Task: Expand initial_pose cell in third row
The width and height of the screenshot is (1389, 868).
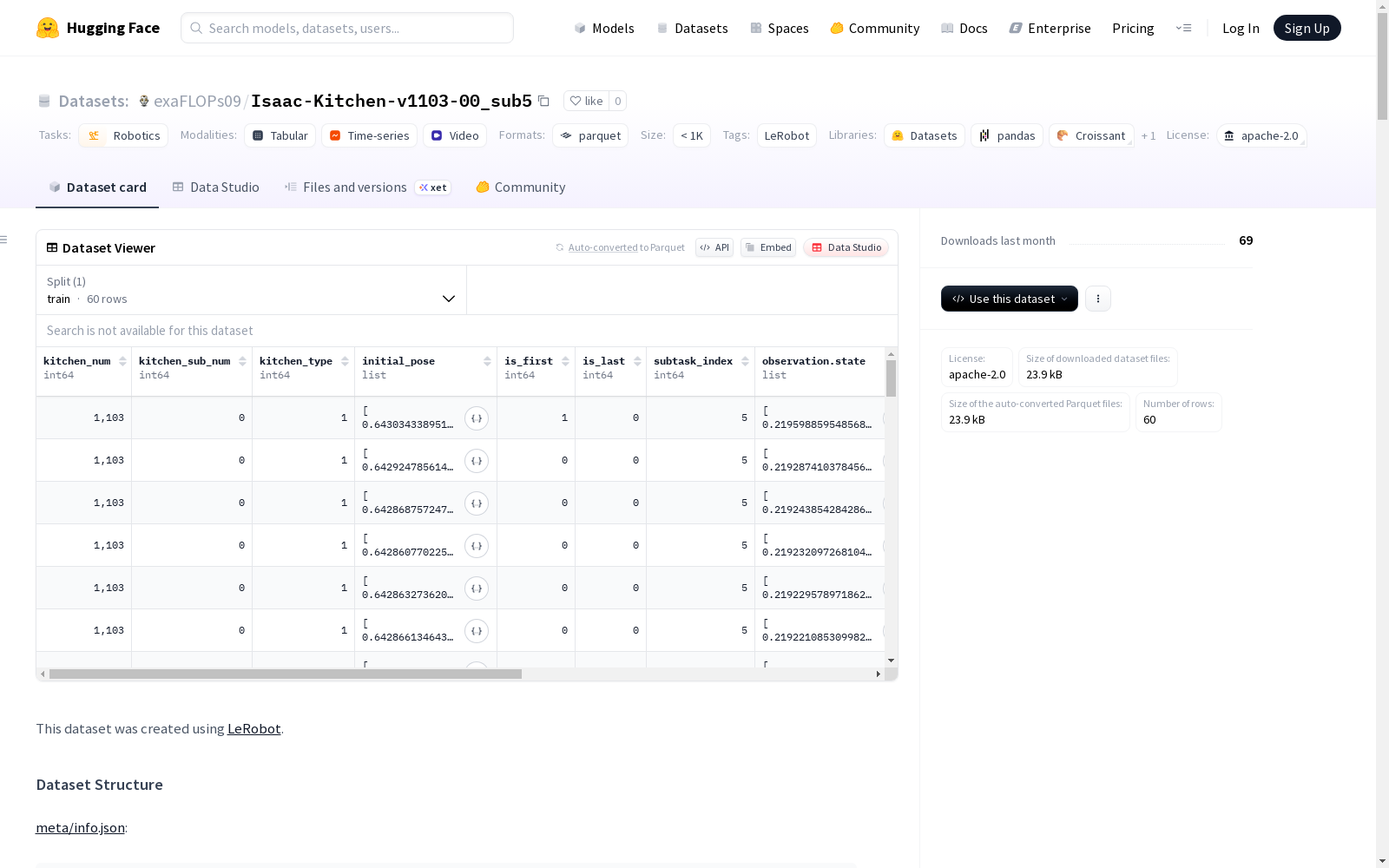Action: (x=477, y=503)
